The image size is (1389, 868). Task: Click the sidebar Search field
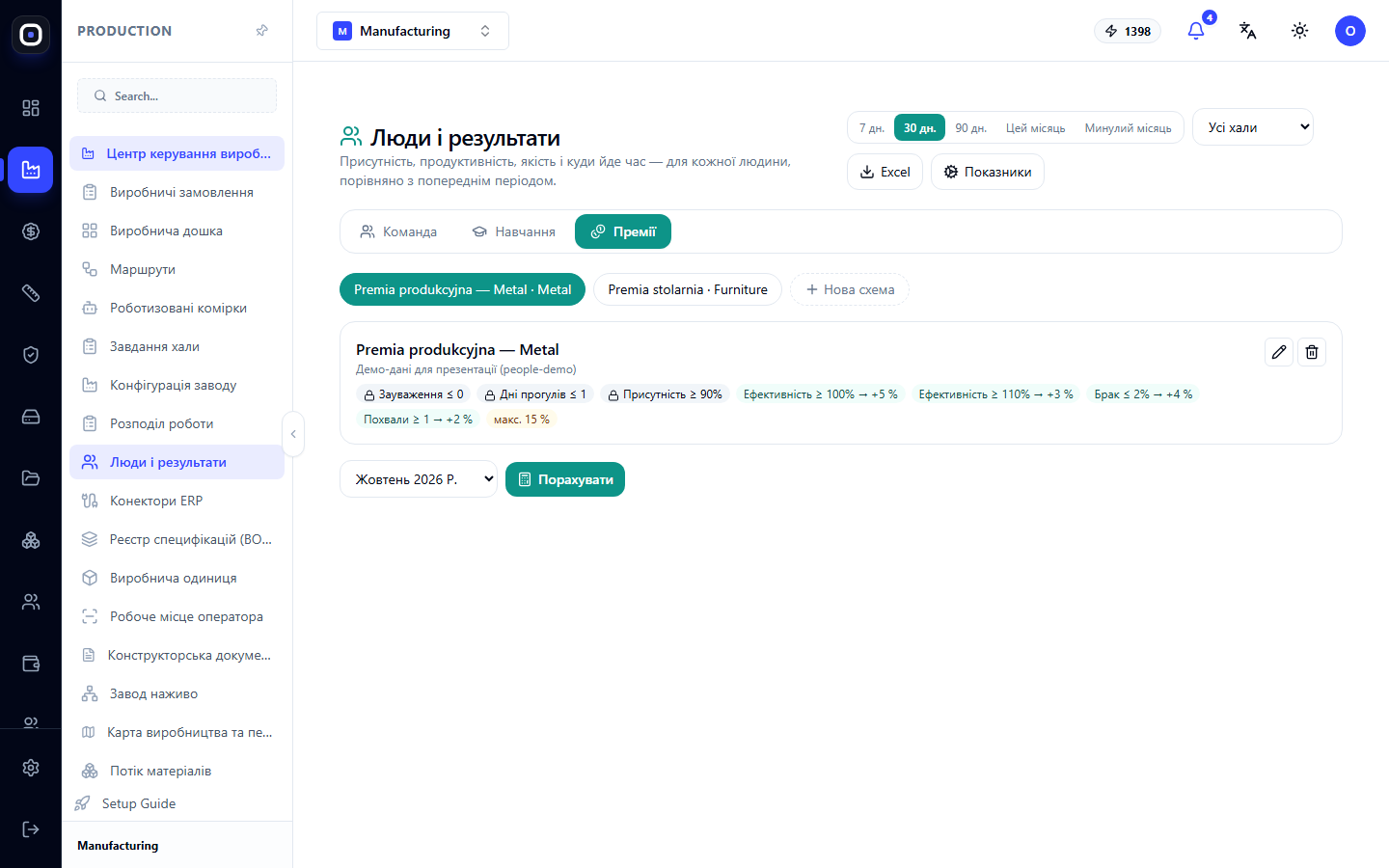(x=177, y=95)
